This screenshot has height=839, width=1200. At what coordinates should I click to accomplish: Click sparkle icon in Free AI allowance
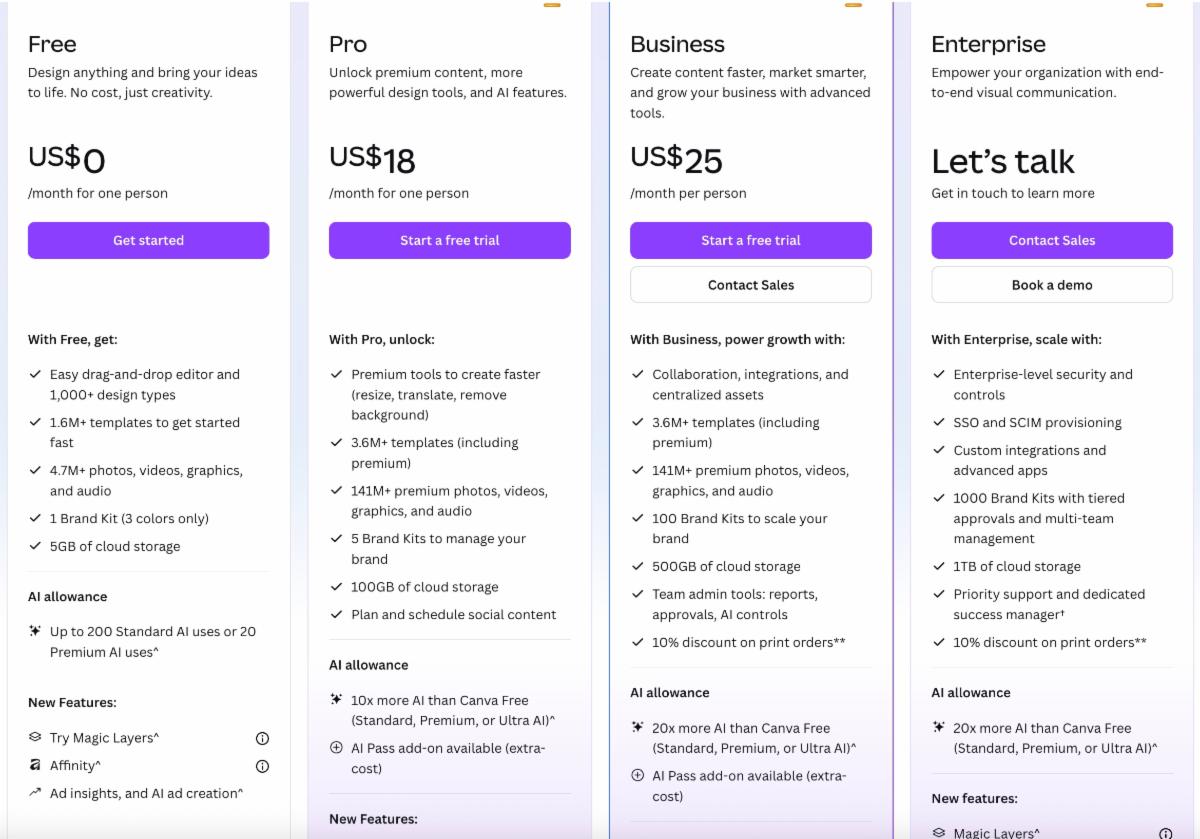click(35, 631)
